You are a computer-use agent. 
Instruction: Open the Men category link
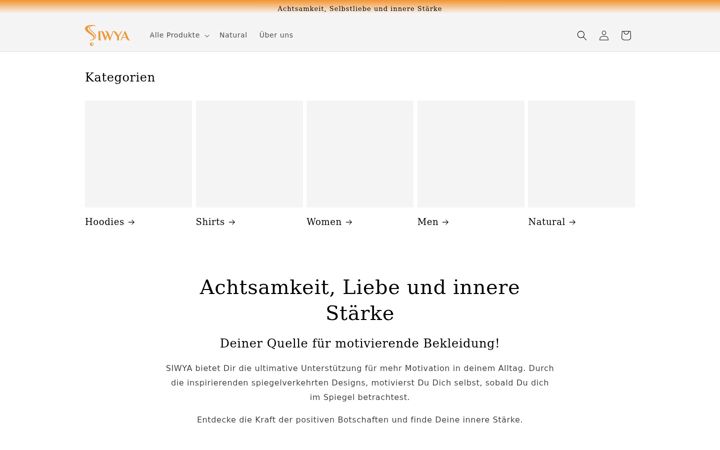pyautogui.click(x=433, y=222)
